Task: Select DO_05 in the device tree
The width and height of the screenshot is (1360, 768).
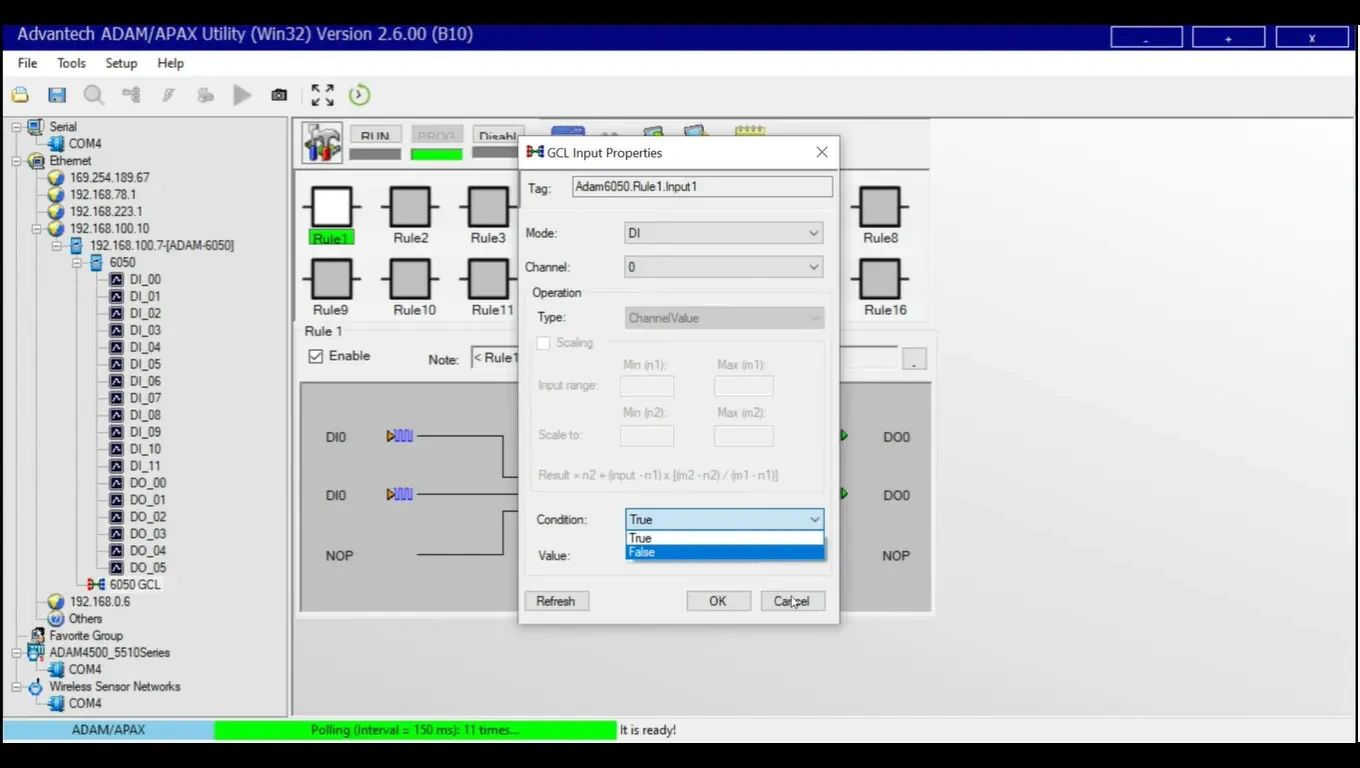Action: coord(148,568)
